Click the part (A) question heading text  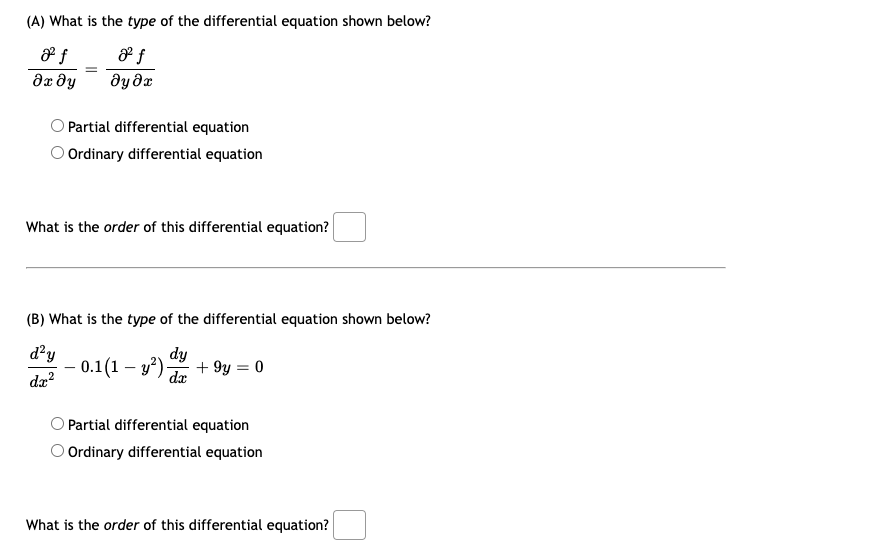pyautogui.click(x=228, y=22)
